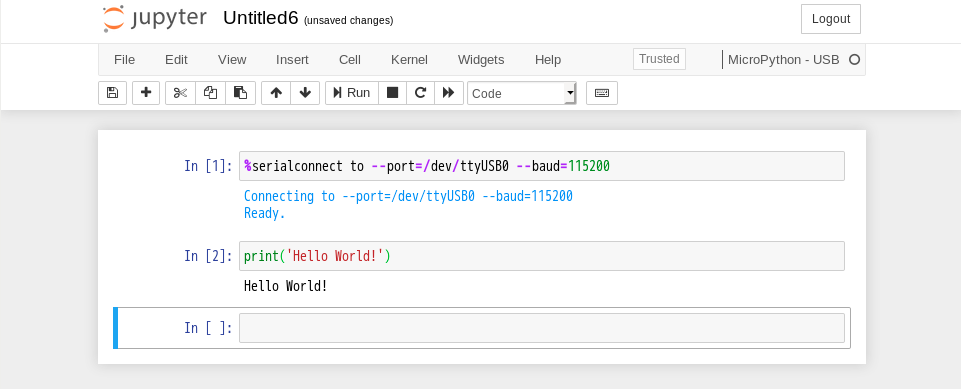Cut selected cell with scissors icon

point(180,93)
